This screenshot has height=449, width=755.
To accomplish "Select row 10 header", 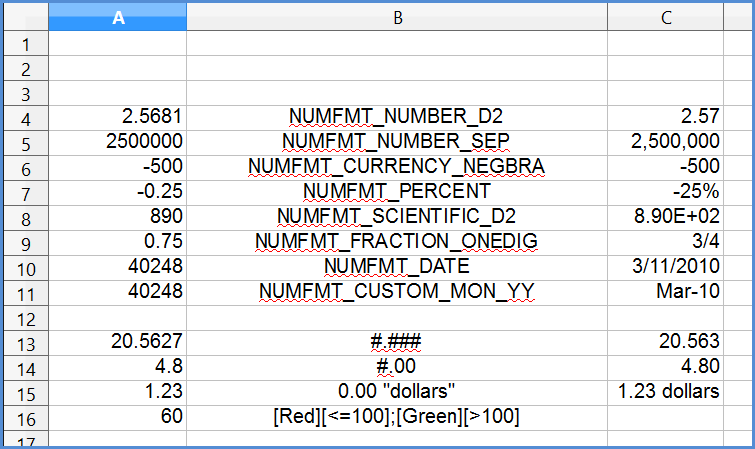I will (x=24, y=269).
